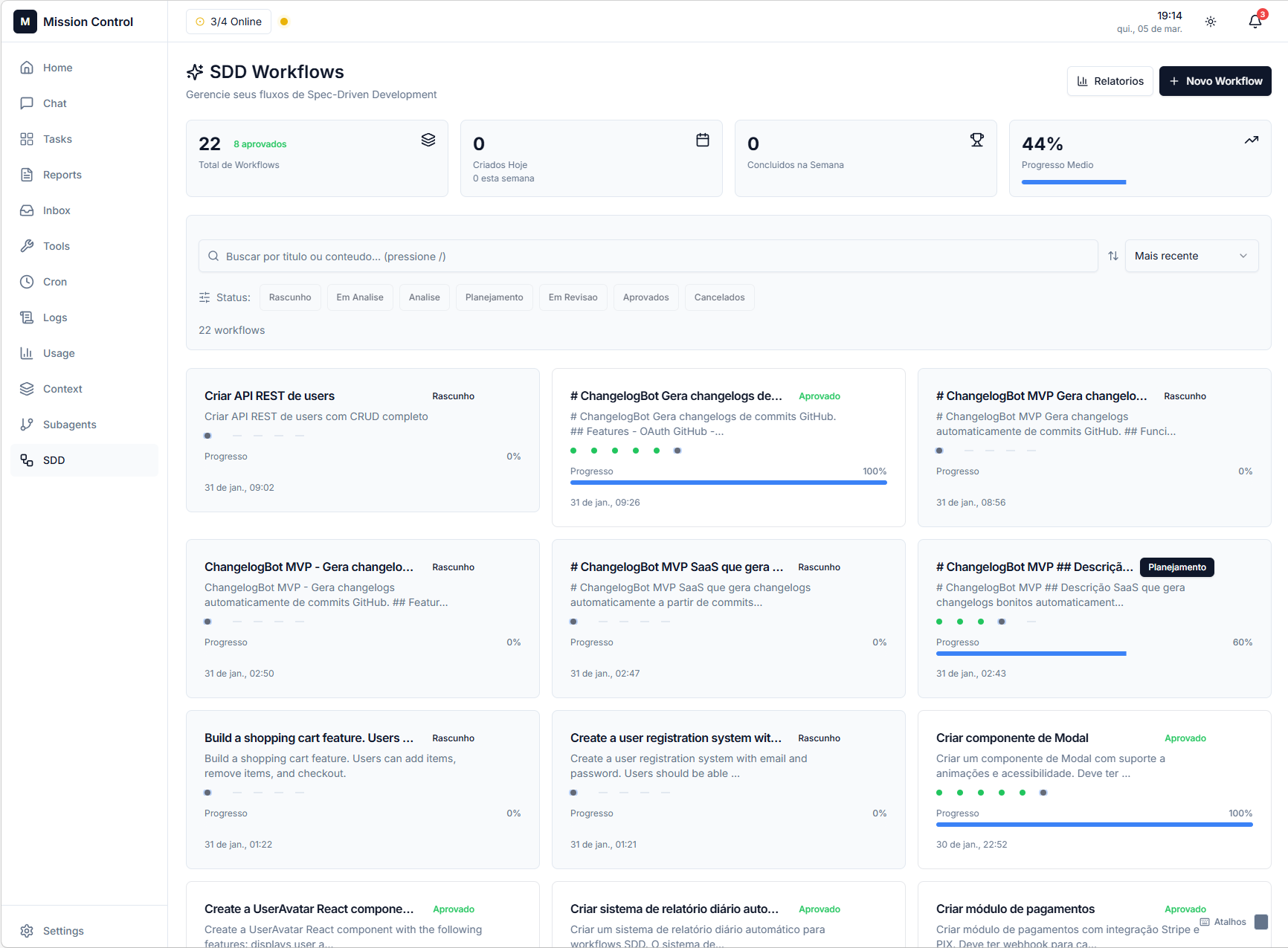1288x948 pixels.
Task: Click the notification bell showing 3 alerts
Action: [x=1255, y=21]
